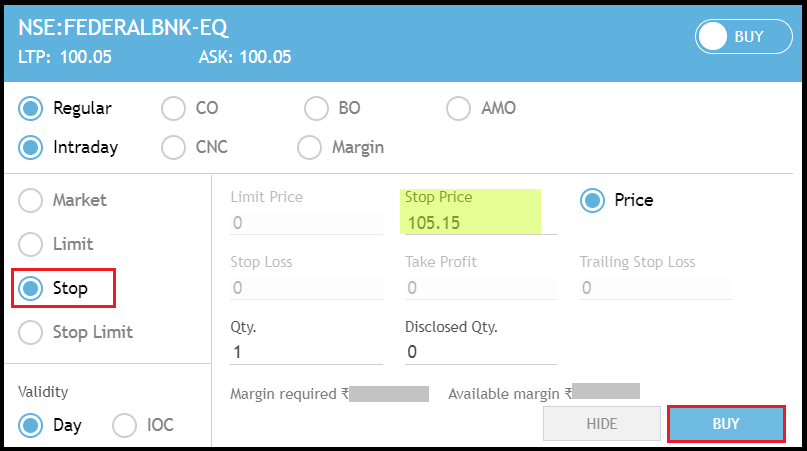
Task: Choose the BO order type
Action: [x=316, y=108]
